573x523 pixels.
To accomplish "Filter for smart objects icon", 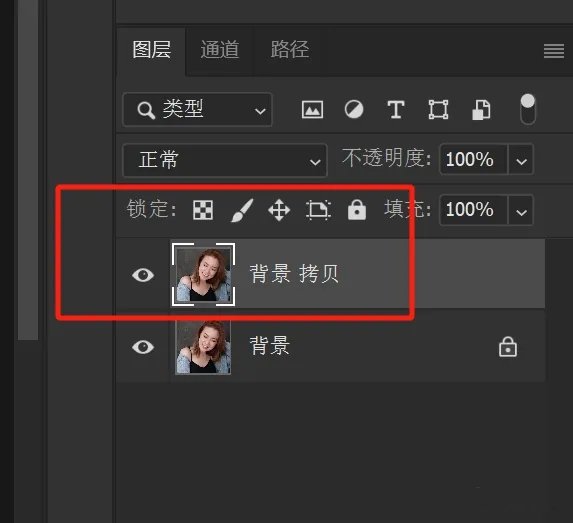I will pyautogui.click(x=481, y=110).
